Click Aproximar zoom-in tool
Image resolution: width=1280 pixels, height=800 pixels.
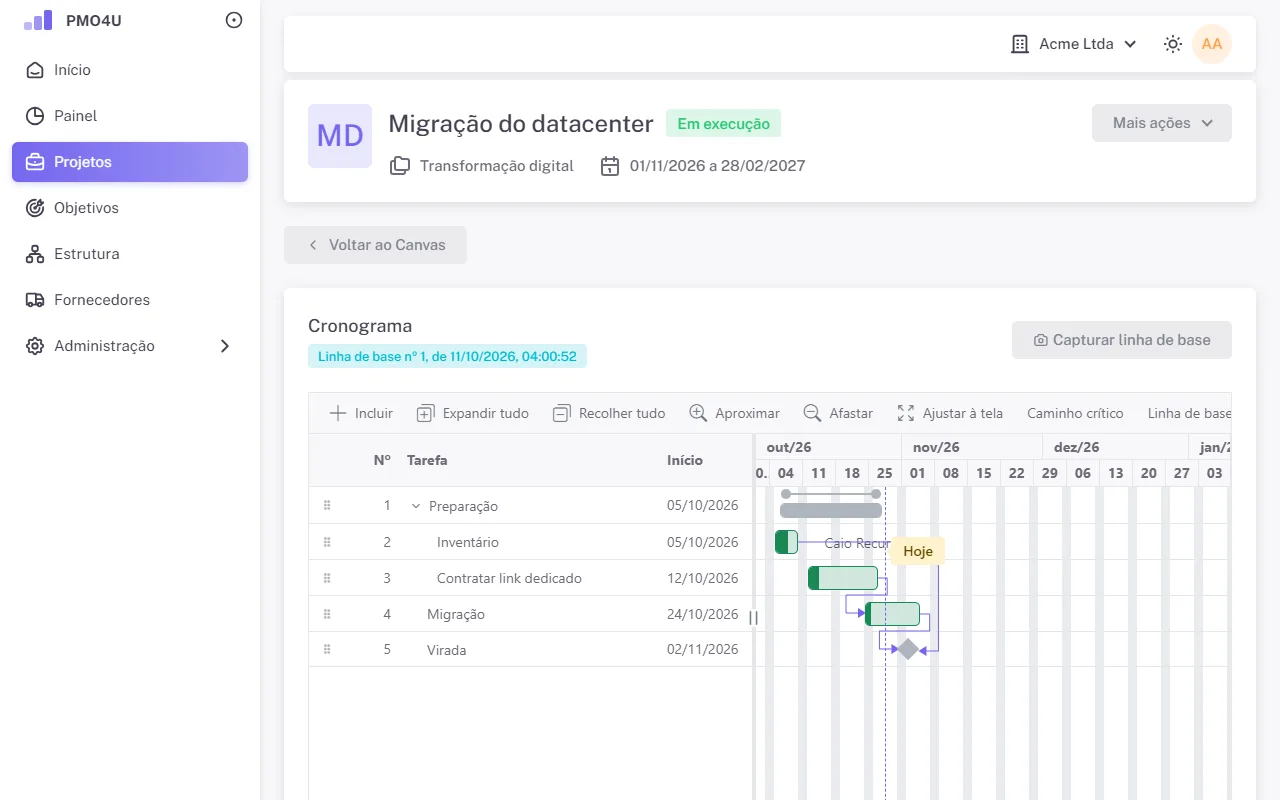(735, 413)
